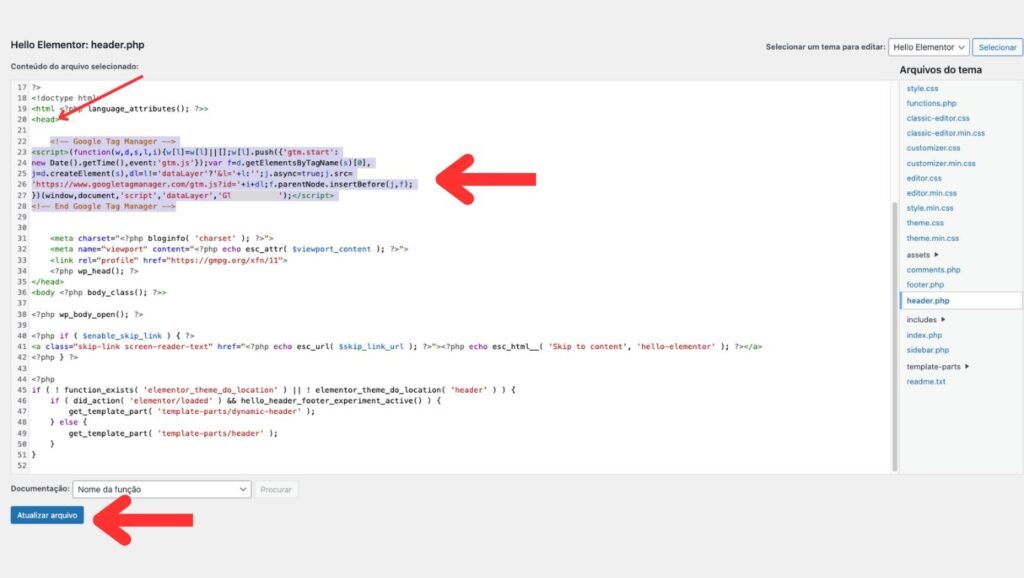Click the Google Tag Manager comment line 22
This screenshot has height=578, width=1024.
113,141
